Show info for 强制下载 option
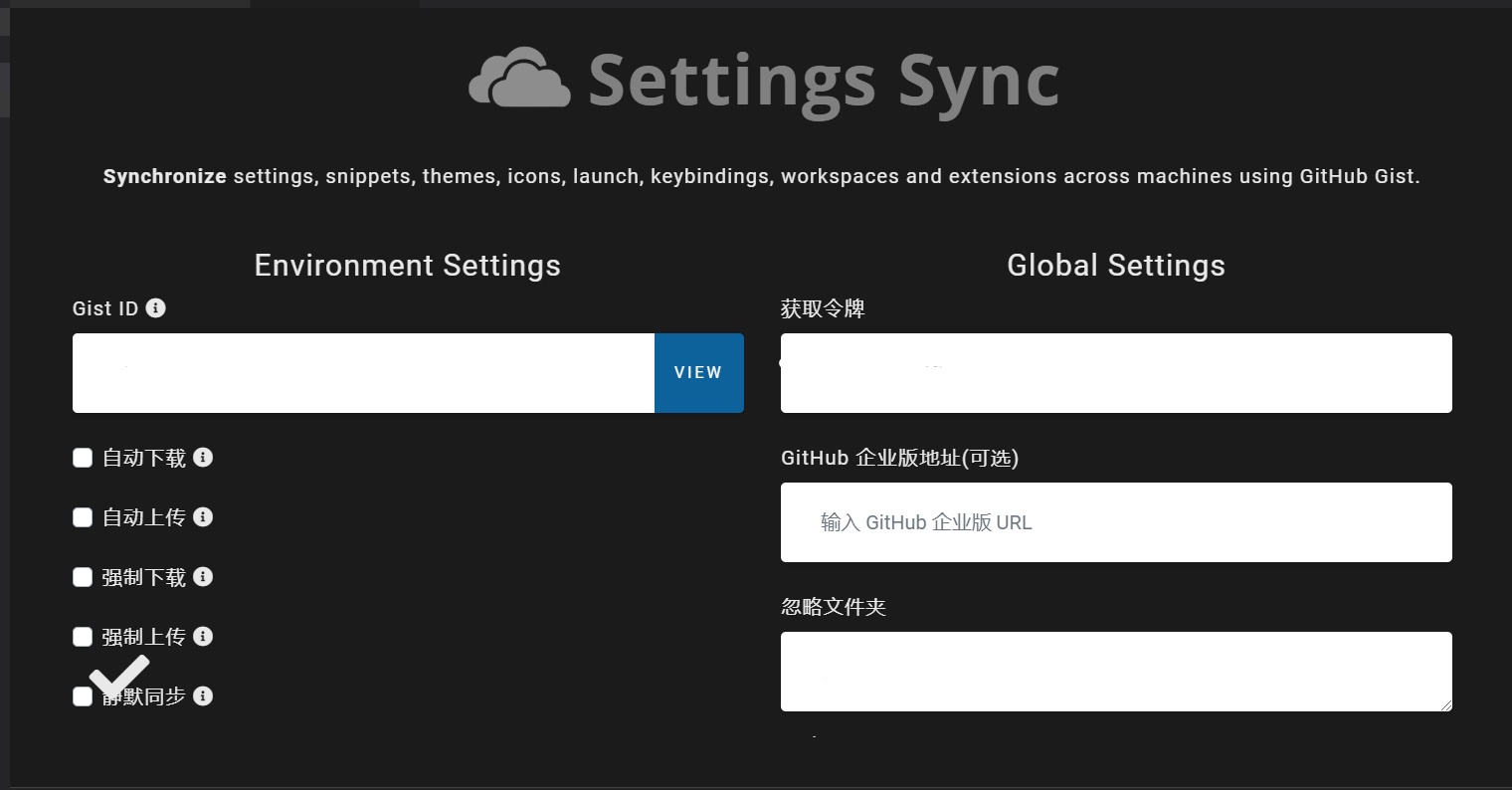This screenshot has width=1512, height=790. (203, 577)
